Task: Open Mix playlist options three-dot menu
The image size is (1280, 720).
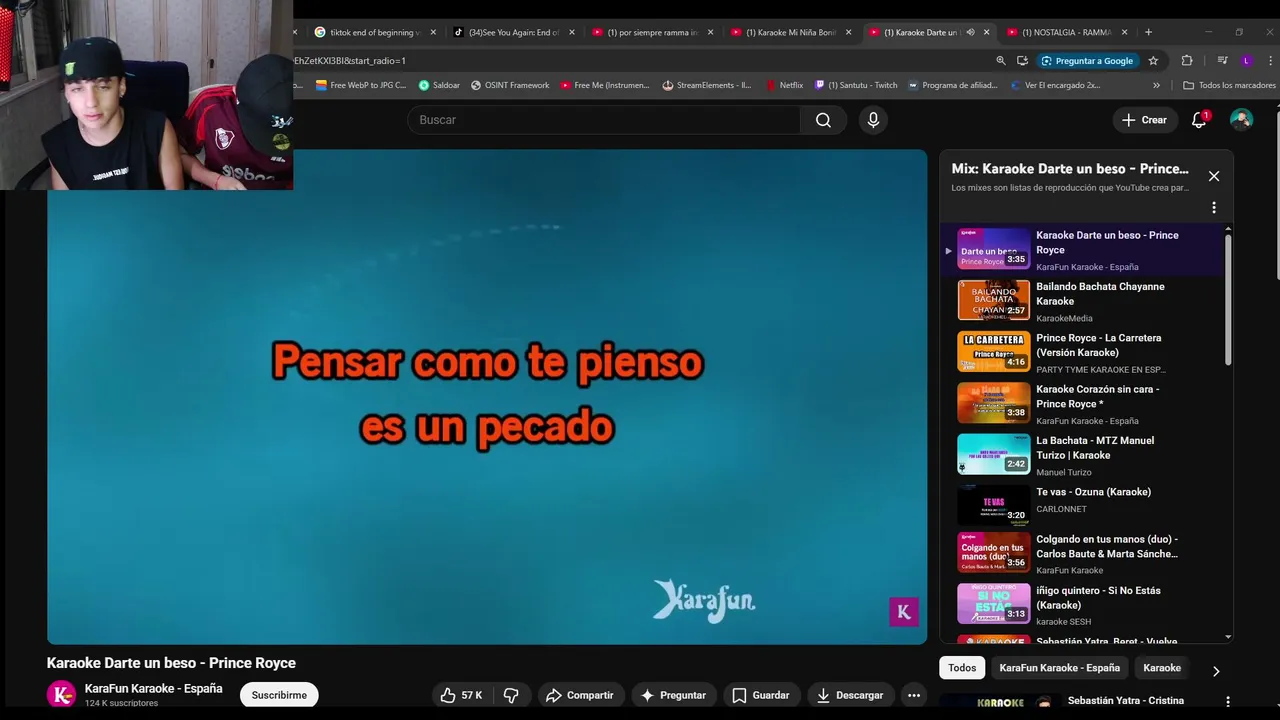Action: (1214, 208)
